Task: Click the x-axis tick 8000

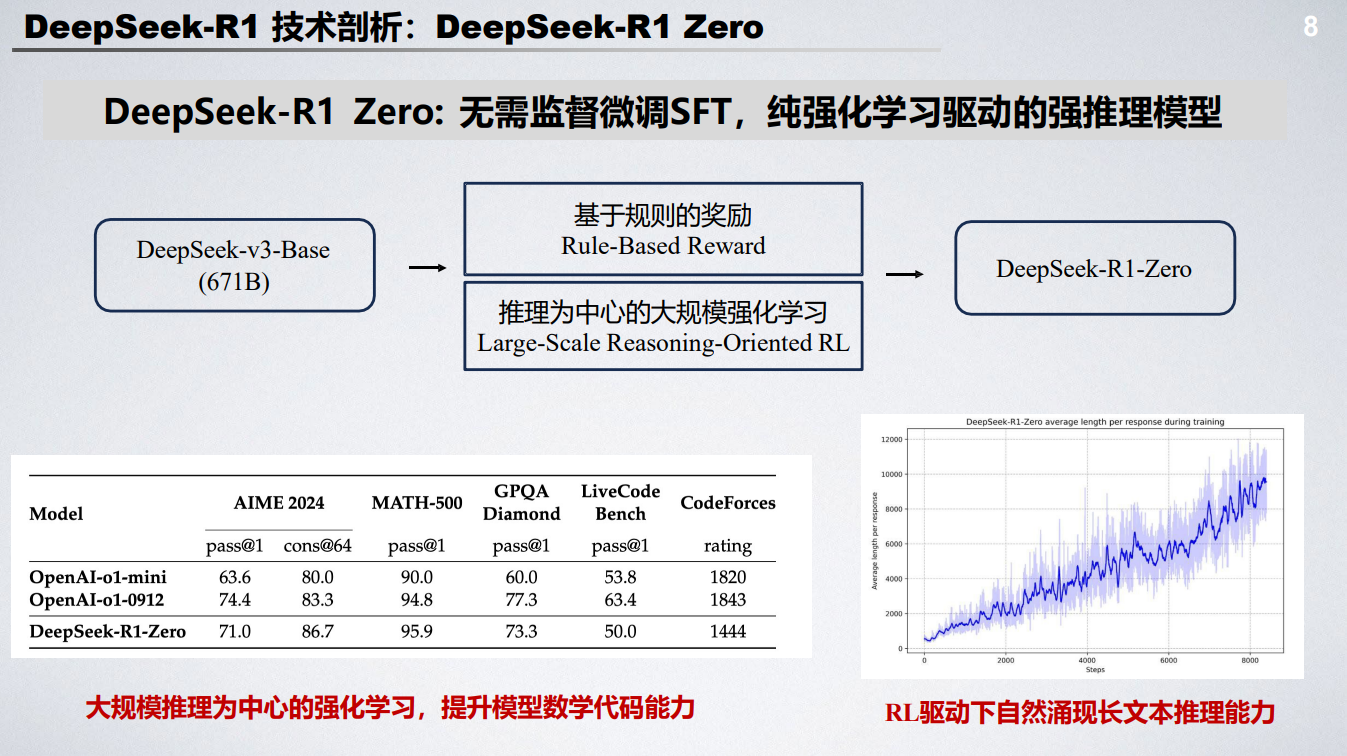Action: point(1251,660)
